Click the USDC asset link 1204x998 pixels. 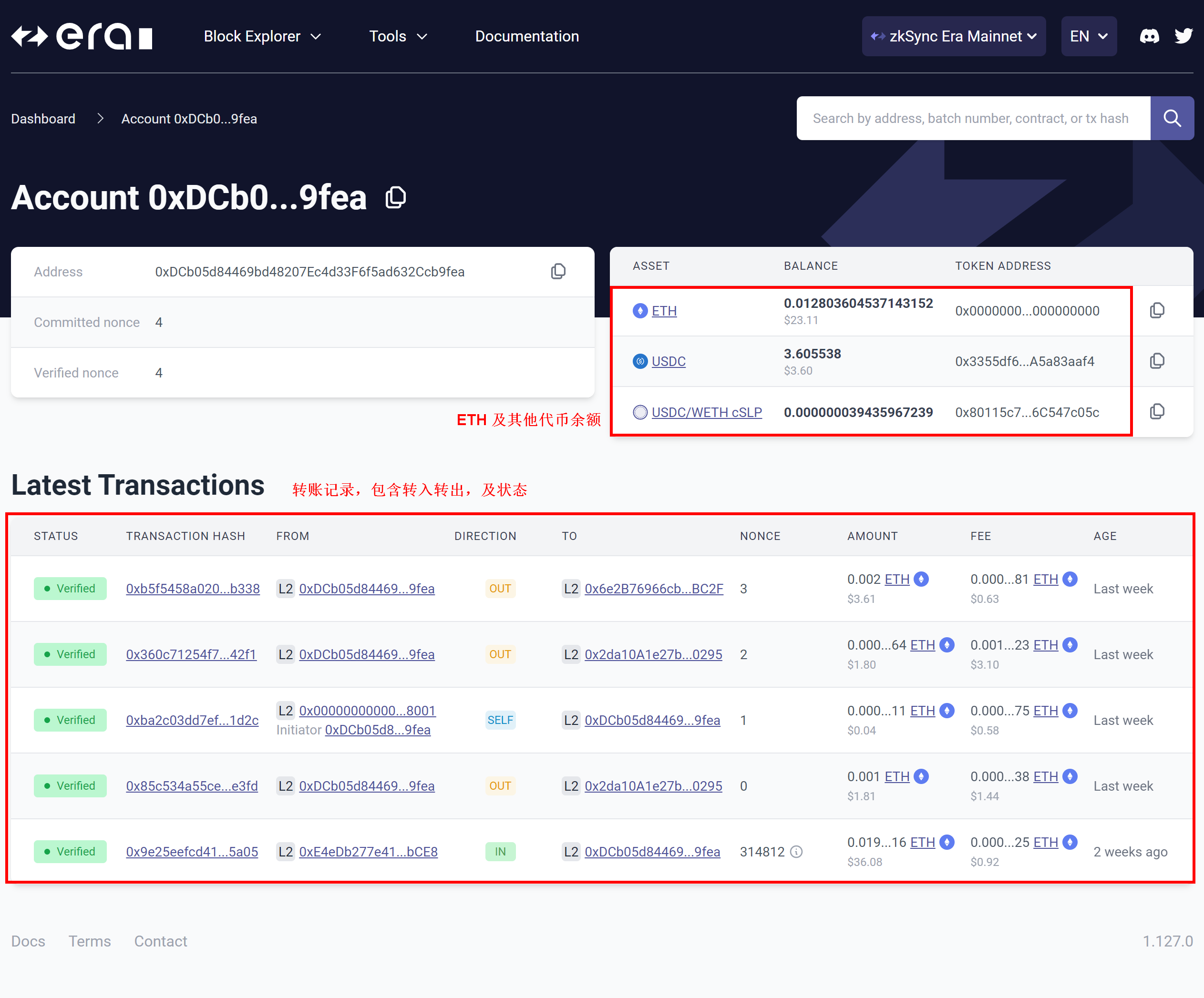tap(668, 362)
